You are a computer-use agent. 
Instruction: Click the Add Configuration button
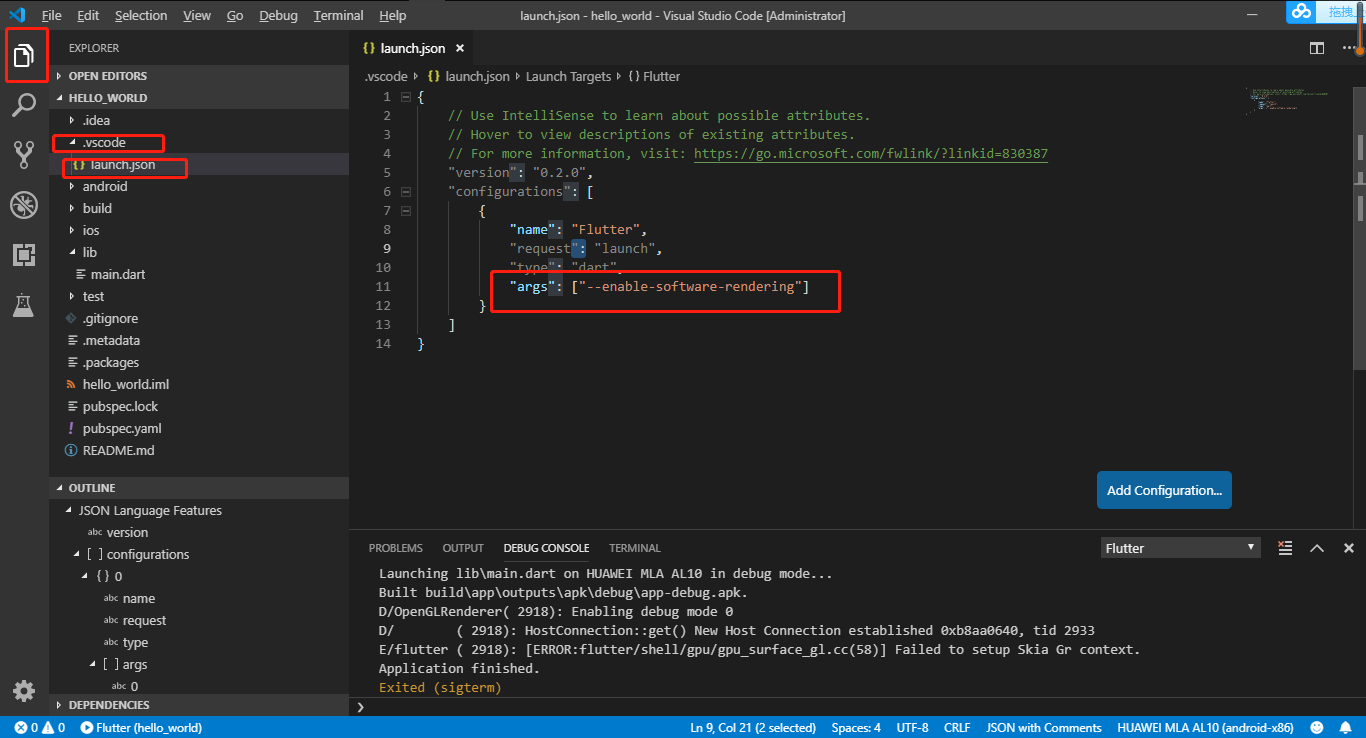pos(1164,490)
